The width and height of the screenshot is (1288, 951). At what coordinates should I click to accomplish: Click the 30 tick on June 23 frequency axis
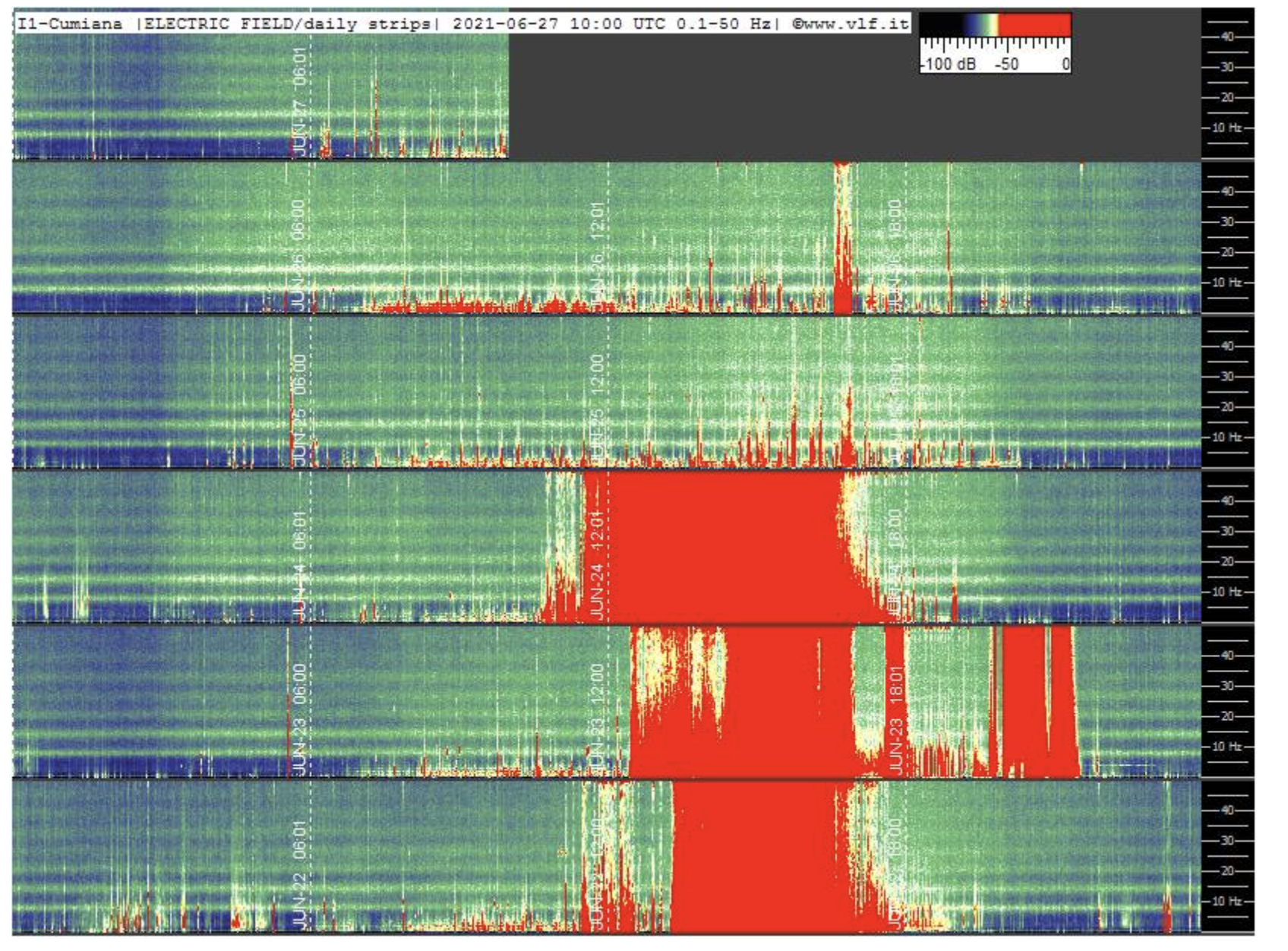pyautogui.click(x=1226, y=686)
